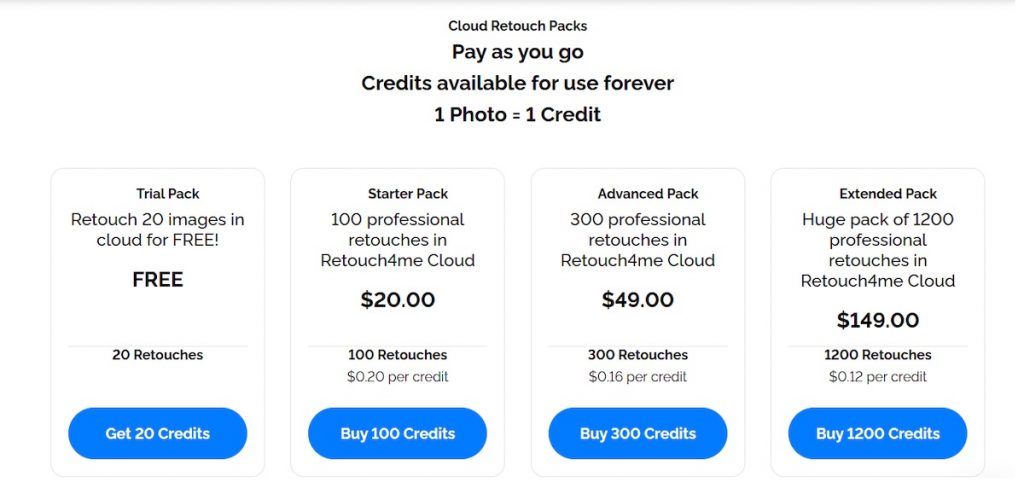
Task: Click the Extended Pack heading
Action: [888, 194]
